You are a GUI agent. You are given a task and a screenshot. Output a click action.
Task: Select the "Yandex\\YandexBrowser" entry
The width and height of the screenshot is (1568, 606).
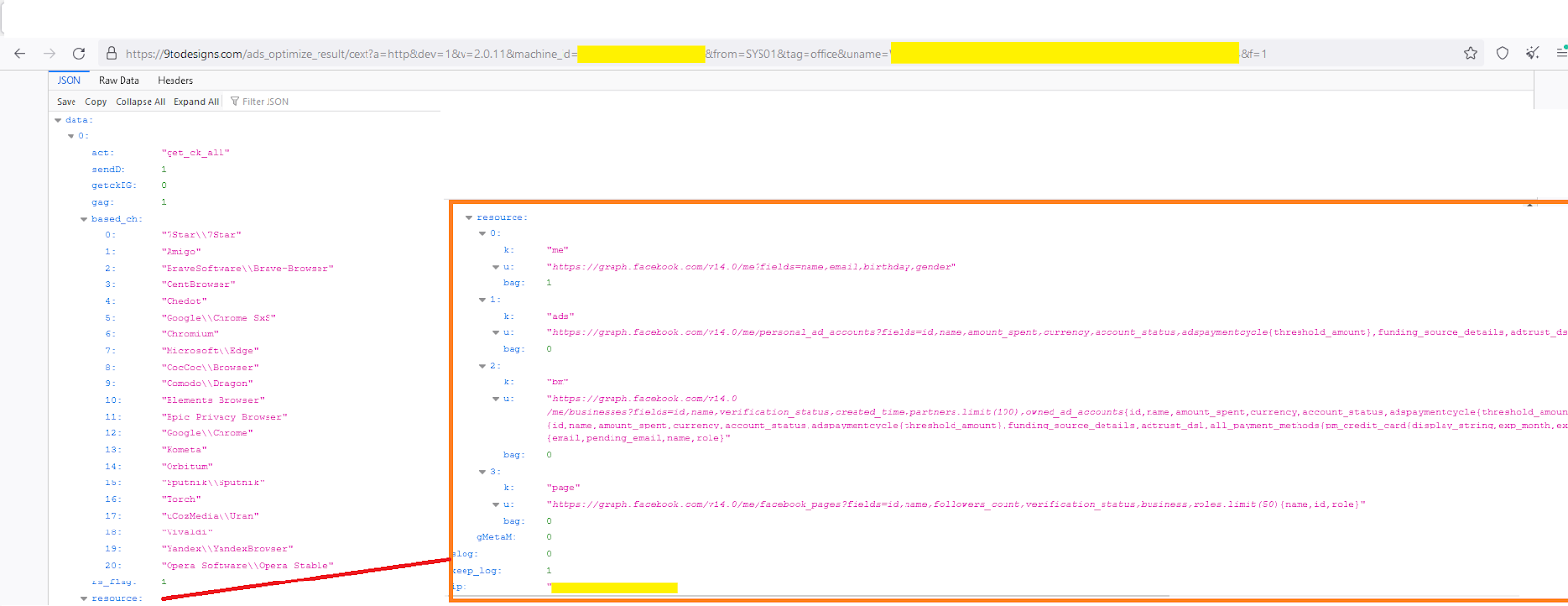(227, 548)
